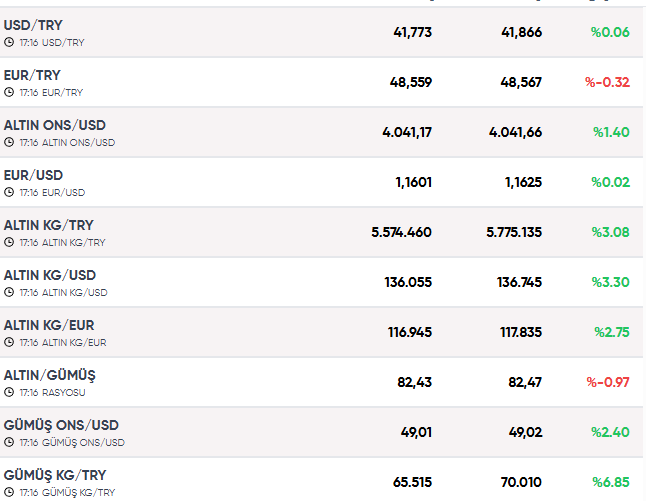
Task: Click the clock icon under EUR/TRY
Action: coord(9,92)
